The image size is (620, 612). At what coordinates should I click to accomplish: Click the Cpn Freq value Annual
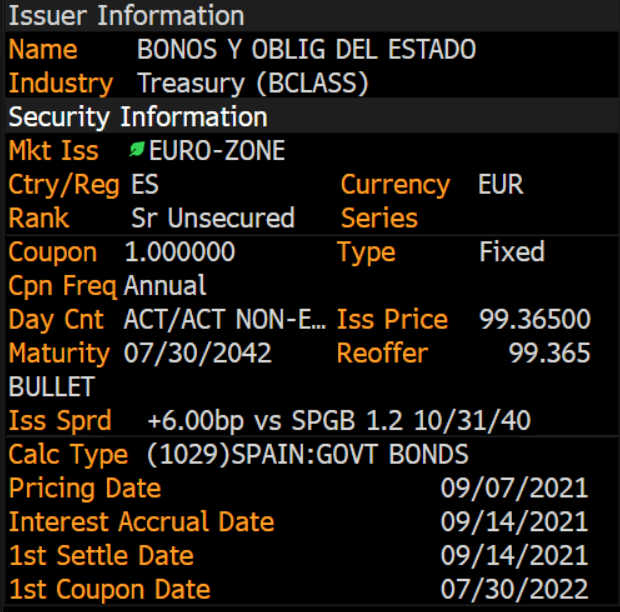(x=165, y=285)
